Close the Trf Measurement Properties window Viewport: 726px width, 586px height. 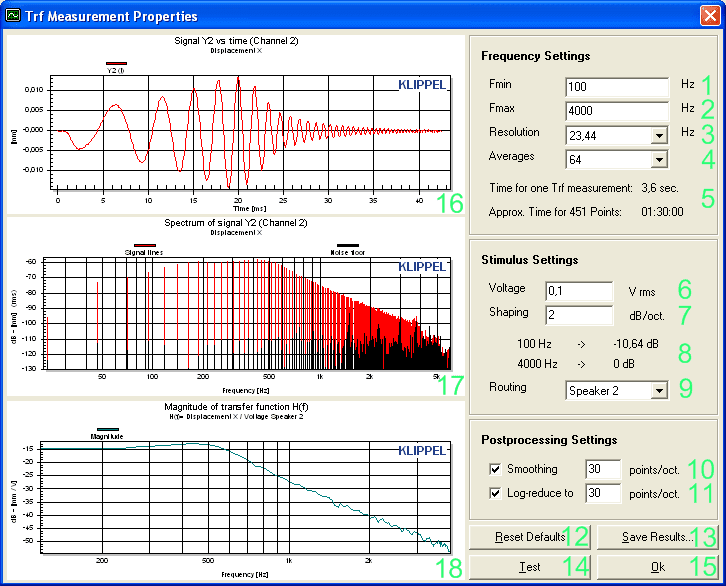tap(709, 15)
